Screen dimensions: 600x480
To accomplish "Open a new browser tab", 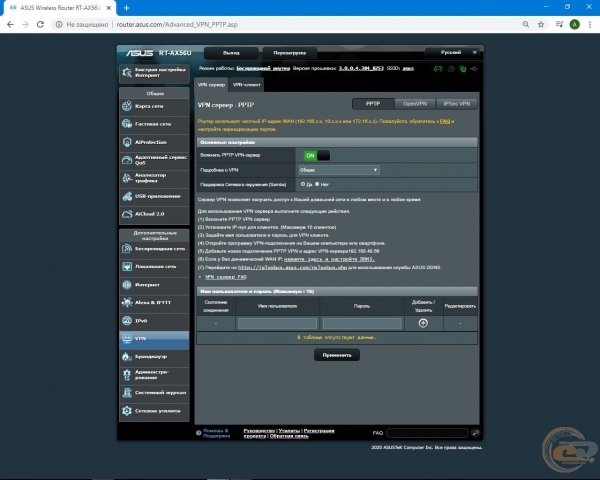I will pos(126,8).
